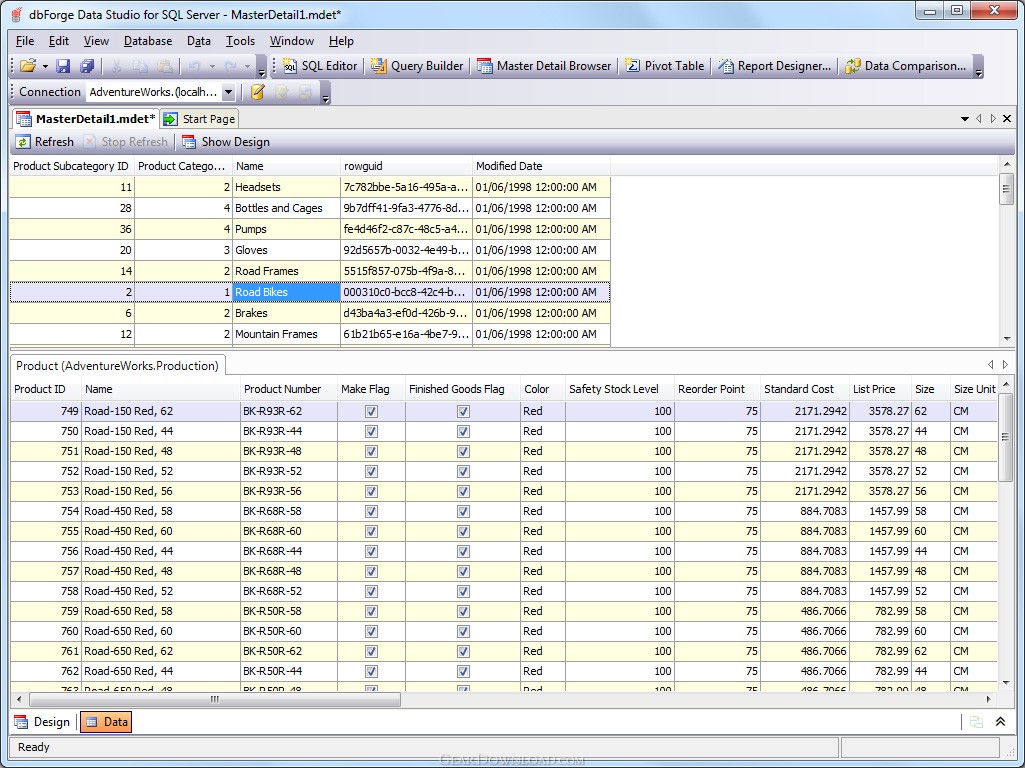The width and height of the screenshot is (1025, 768).
Task: Expand the main toolbar options dropdown
Action: coord(261,67)
